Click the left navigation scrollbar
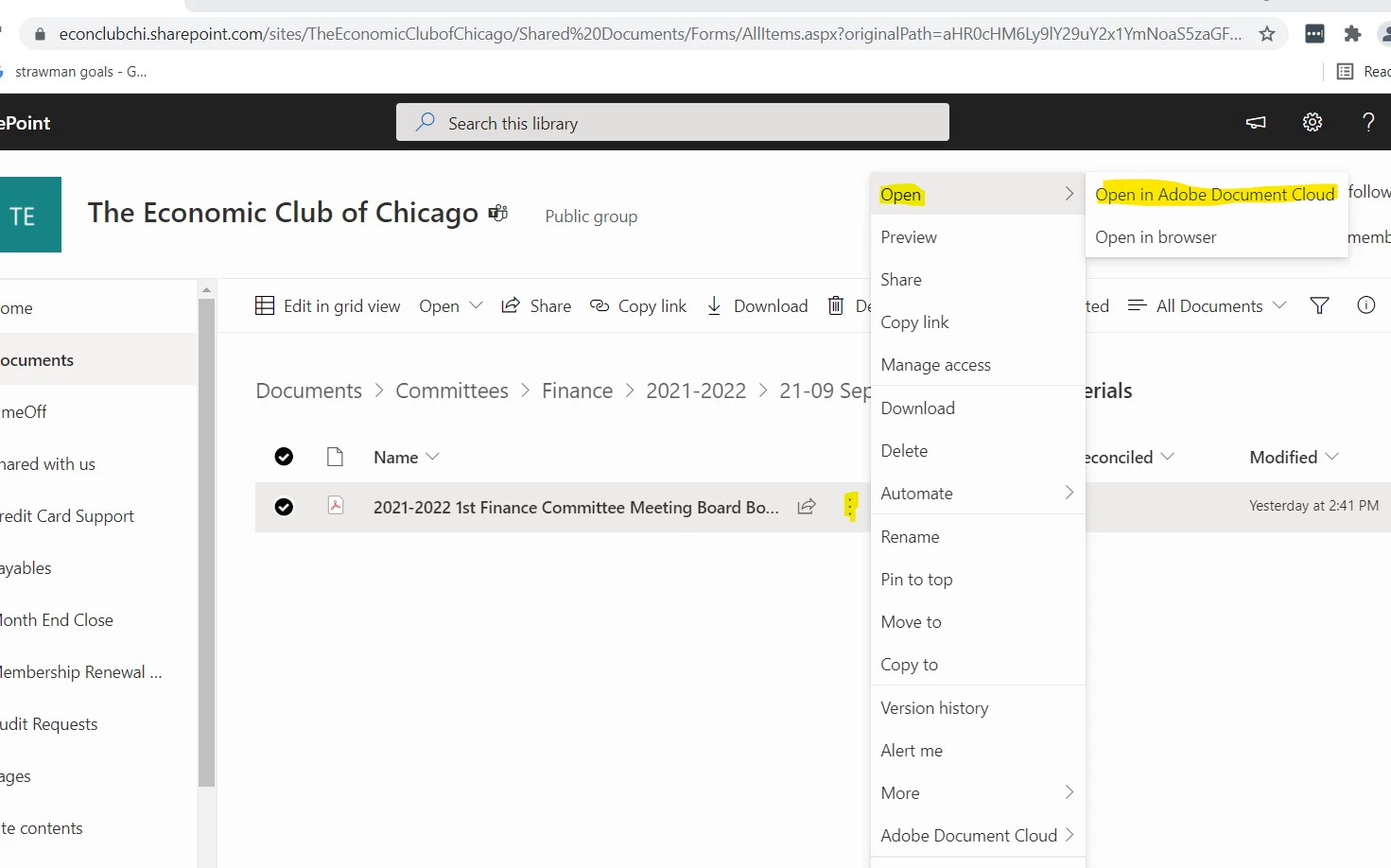 (206, 542)
